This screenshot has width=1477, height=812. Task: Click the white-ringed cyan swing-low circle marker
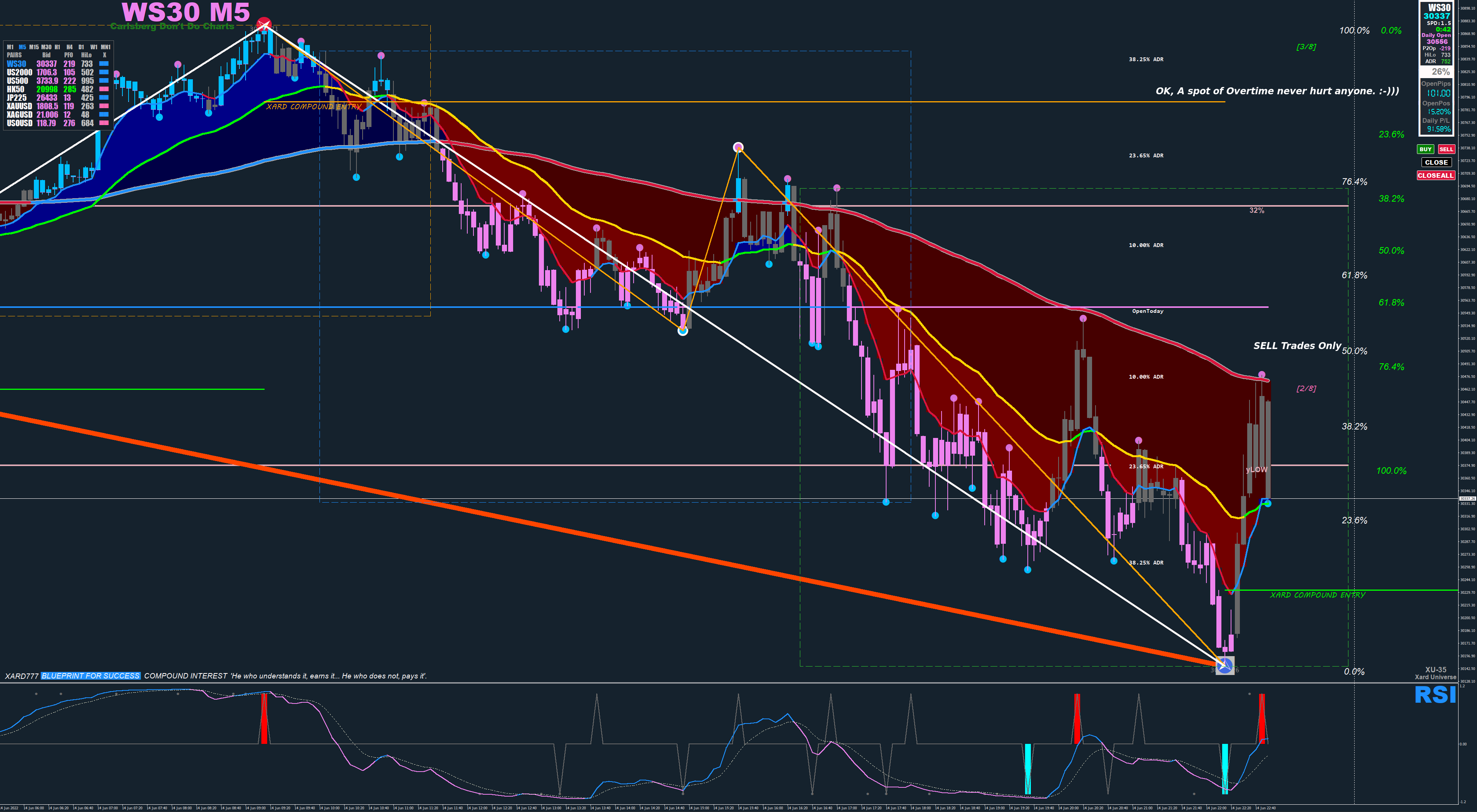(x=682, y=331)
